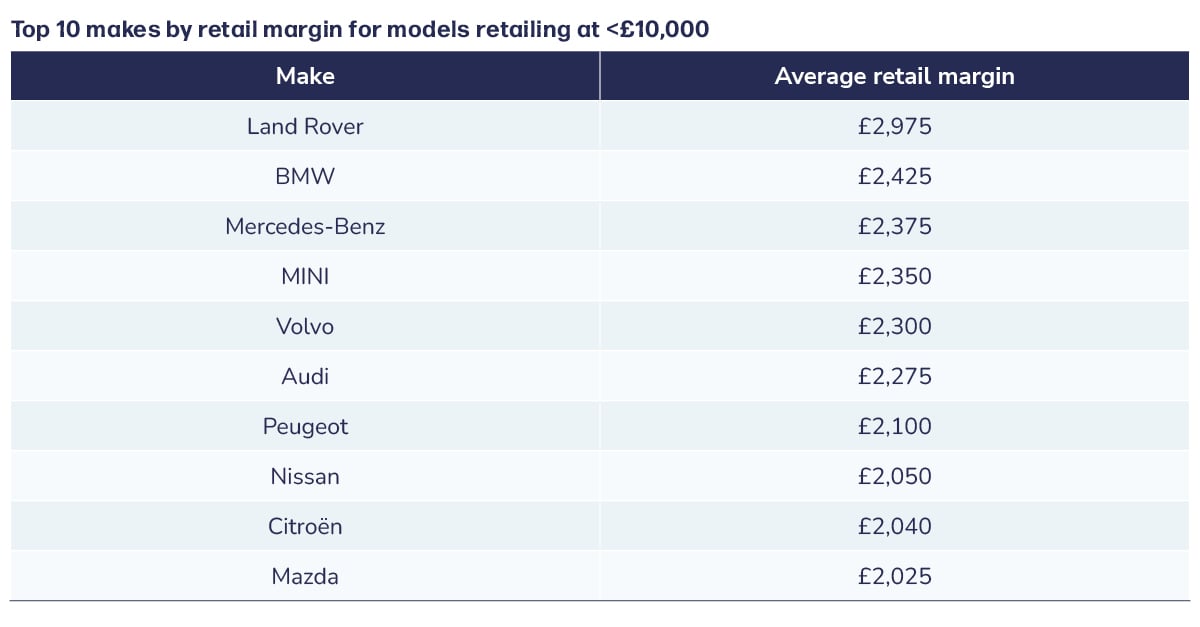Click the £2,100 margin value
The width and height of the screenshot is (1200, 627).
tap(894, 426)
